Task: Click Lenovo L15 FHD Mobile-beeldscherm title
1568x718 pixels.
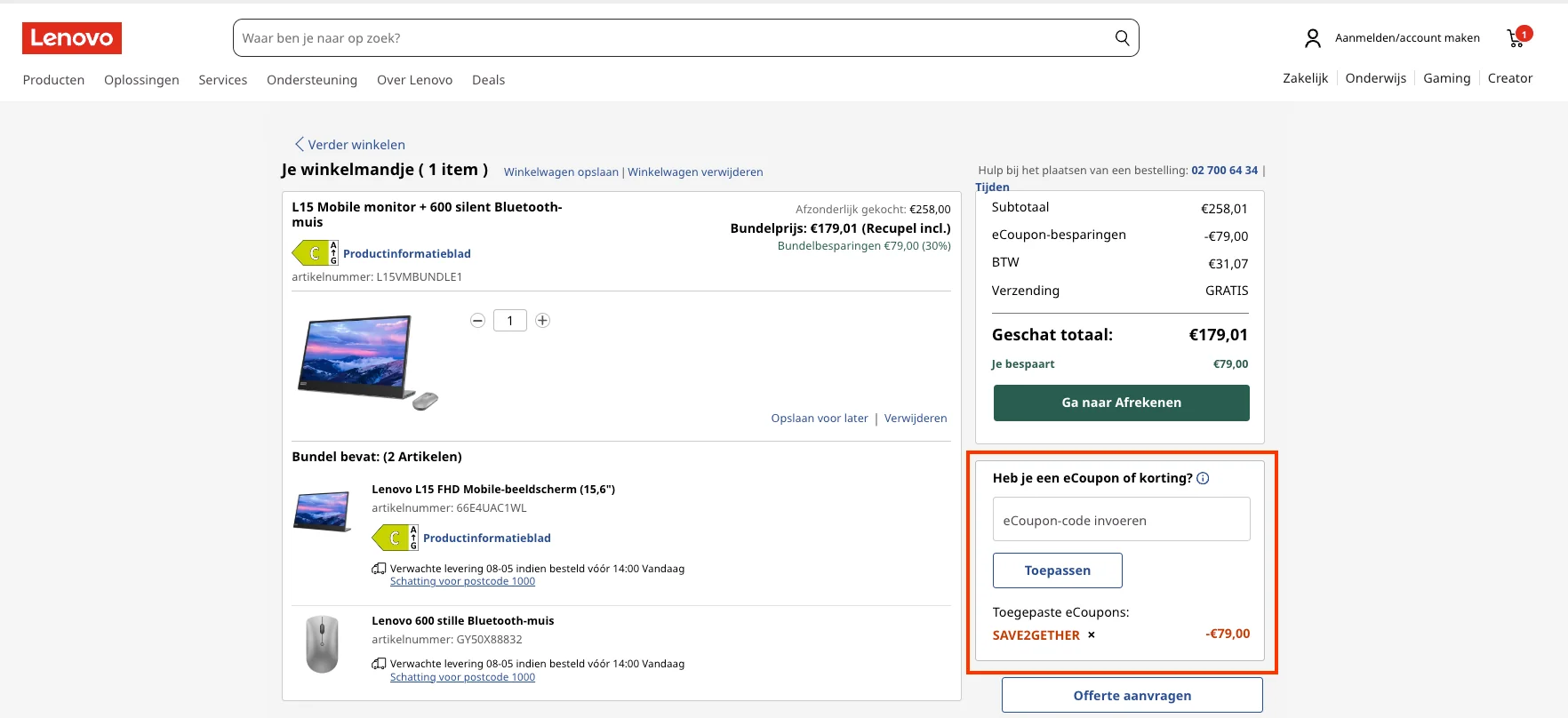Action: [x=493, y=490]
